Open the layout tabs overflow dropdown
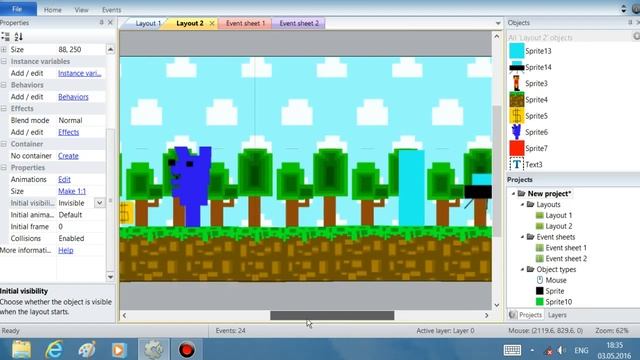Screen dimensions: 640x360 coord(498,23)
